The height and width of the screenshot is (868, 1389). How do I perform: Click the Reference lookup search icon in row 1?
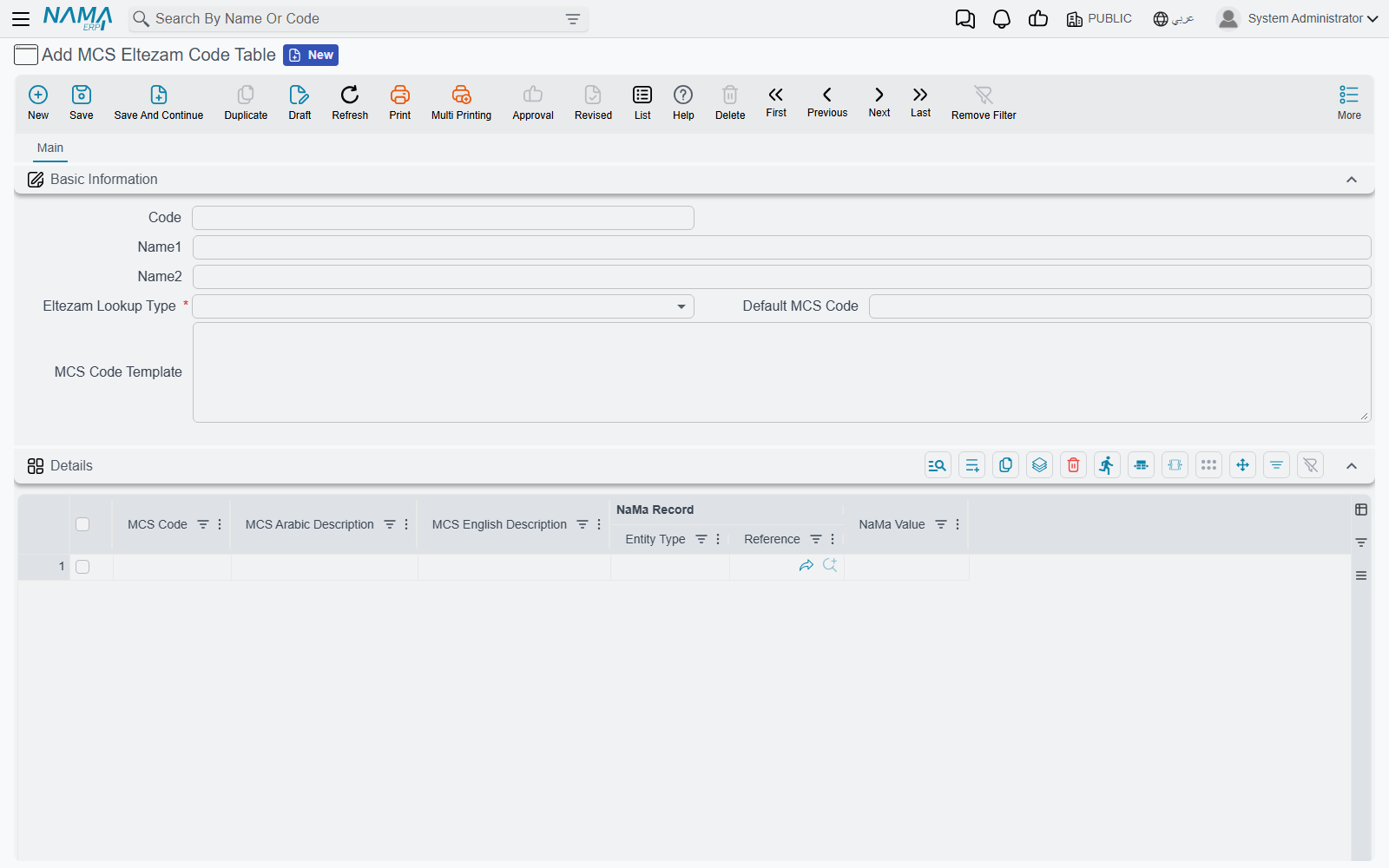830,565
